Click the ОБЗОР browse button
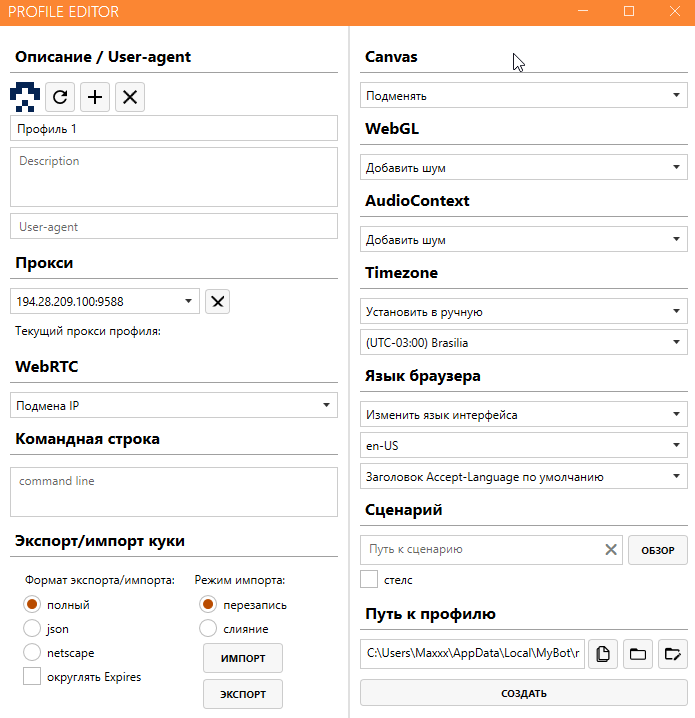Image resolution: width=695 pixels, height=718 pixels. point(658,550)
